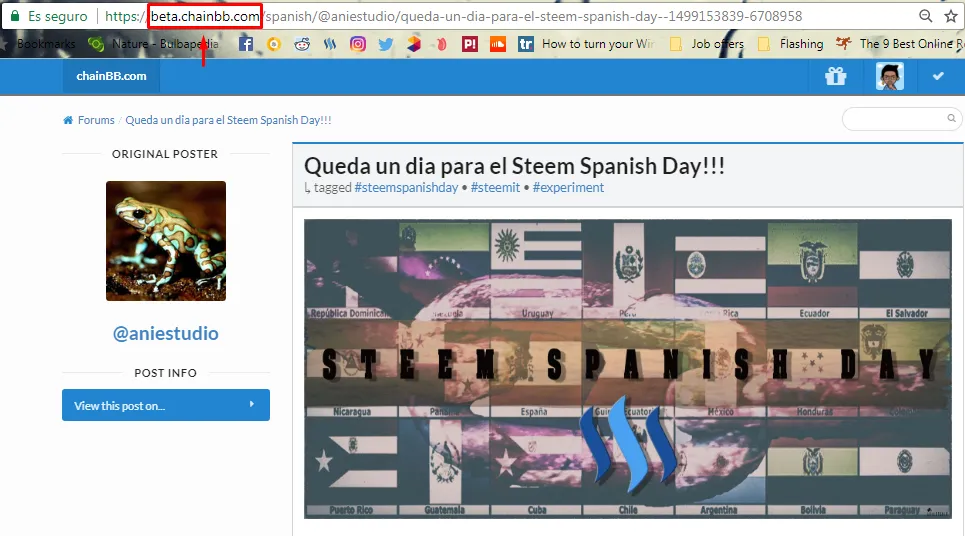Click the gift rewards icon in header
Image resolution: width=965 pixels, height=536 pixels.
[x=835, y=76]
